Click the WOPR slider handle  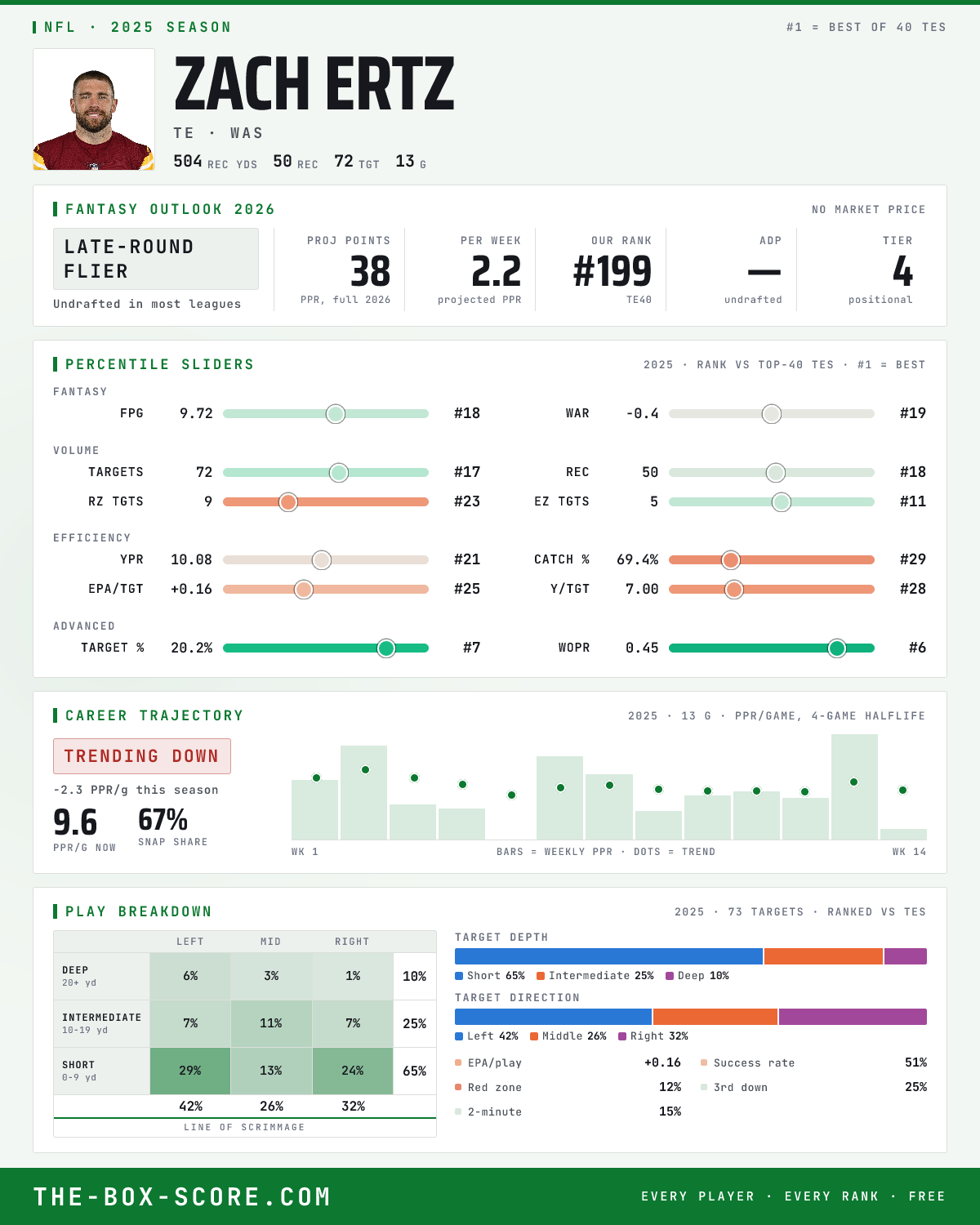pyautogui.click(x=837, y=648)
